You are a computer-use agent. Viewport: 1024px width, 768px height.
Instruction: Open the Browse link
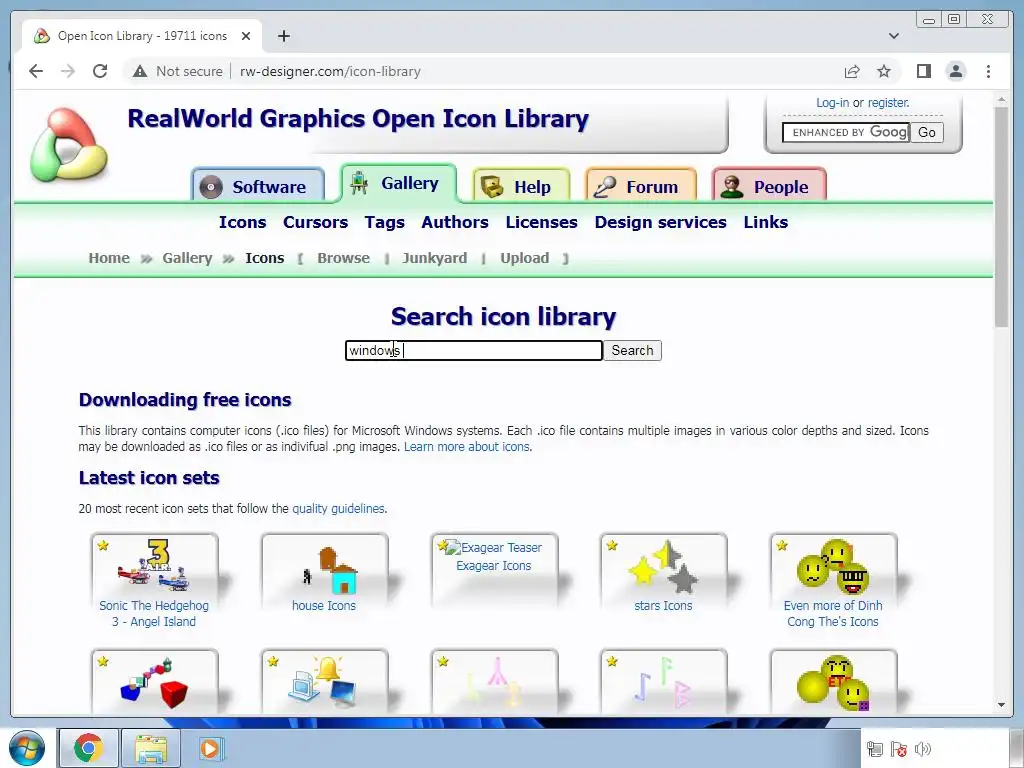[344, 258]
